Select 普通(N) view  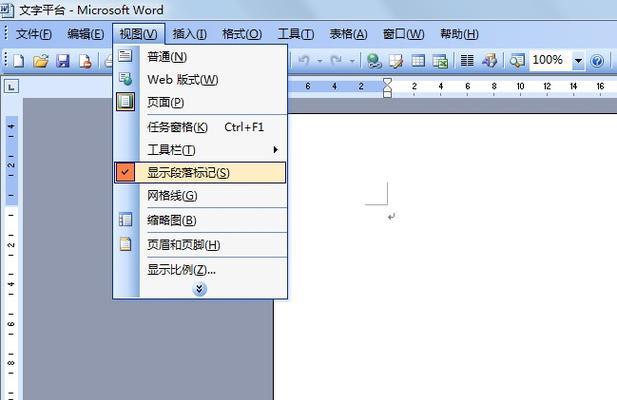[x=200, y=57]
